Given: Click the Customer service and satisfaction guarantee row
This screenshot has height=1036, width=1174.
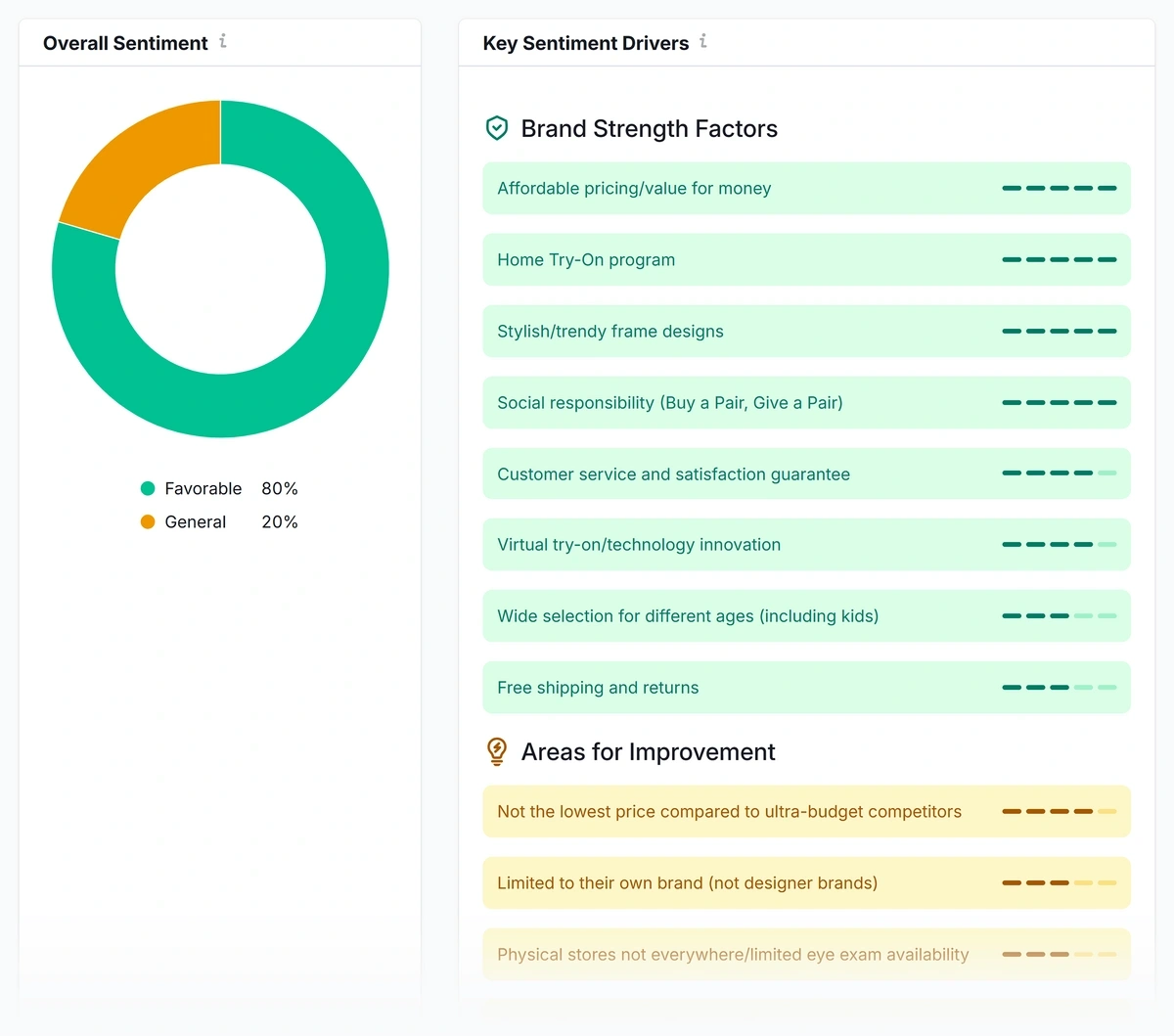Looking at the screenshot, I should [x=806, y=473].
